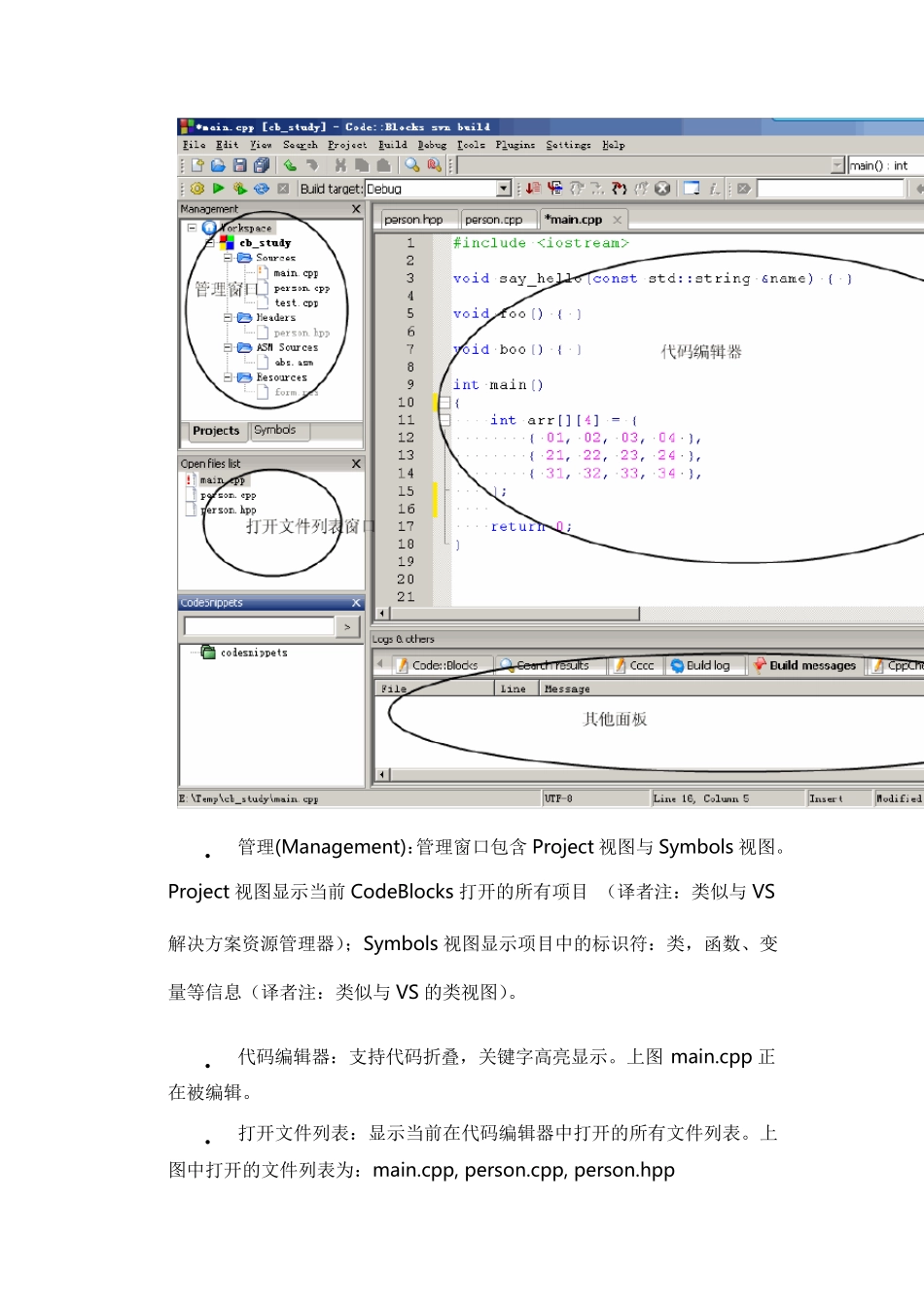This screenshot has height=1307, width=924.
Task: Collapse the ASM Sources folder node
Action: click(228, 347)
